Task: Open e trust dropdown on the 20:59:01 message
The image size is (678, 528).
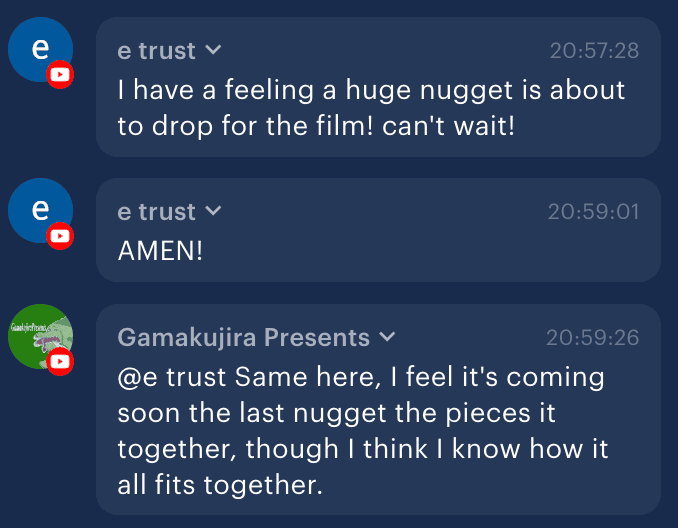Action: click(x=213, y=212)
